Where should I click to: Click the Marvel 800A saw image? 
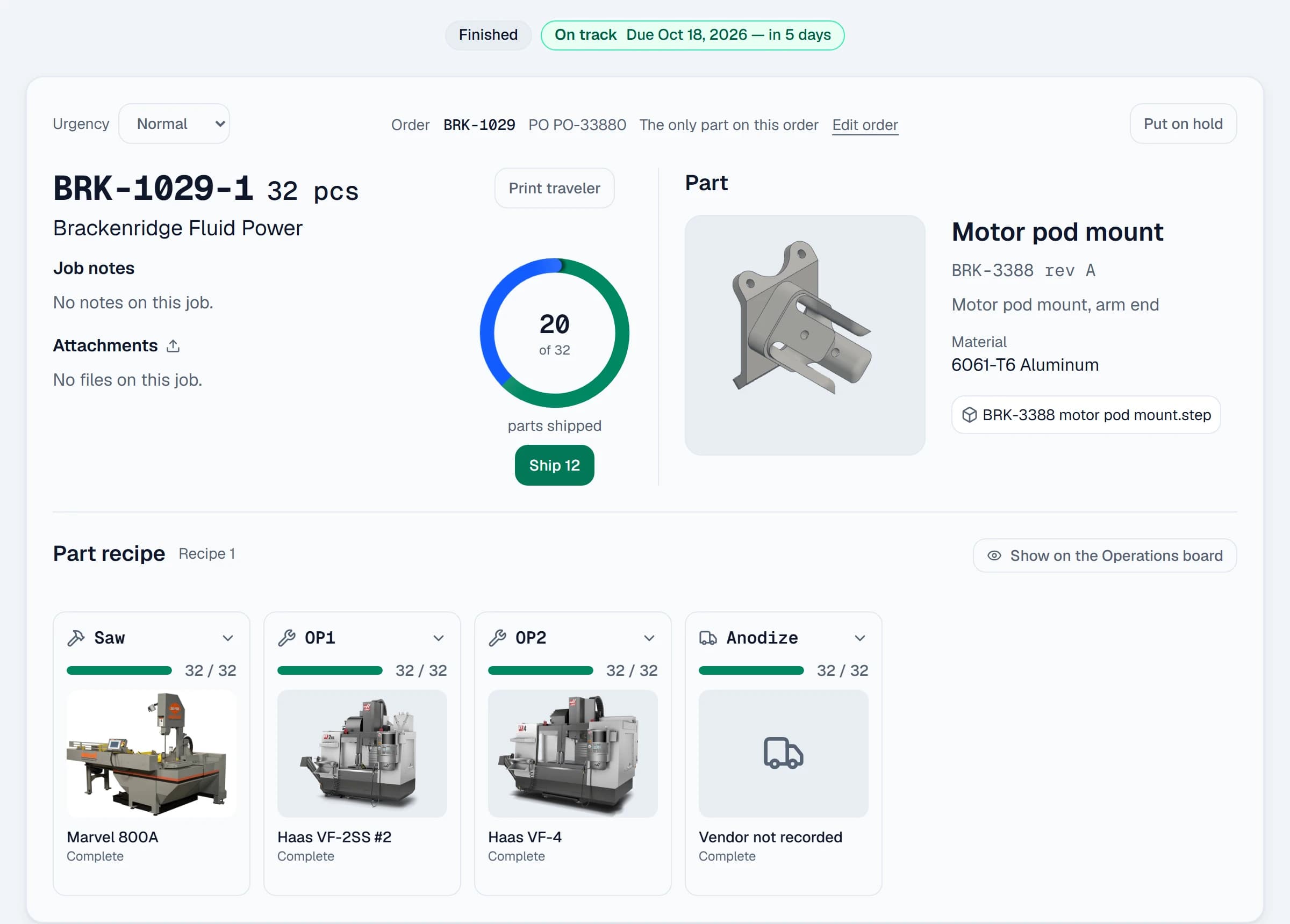tap(151, 753)
